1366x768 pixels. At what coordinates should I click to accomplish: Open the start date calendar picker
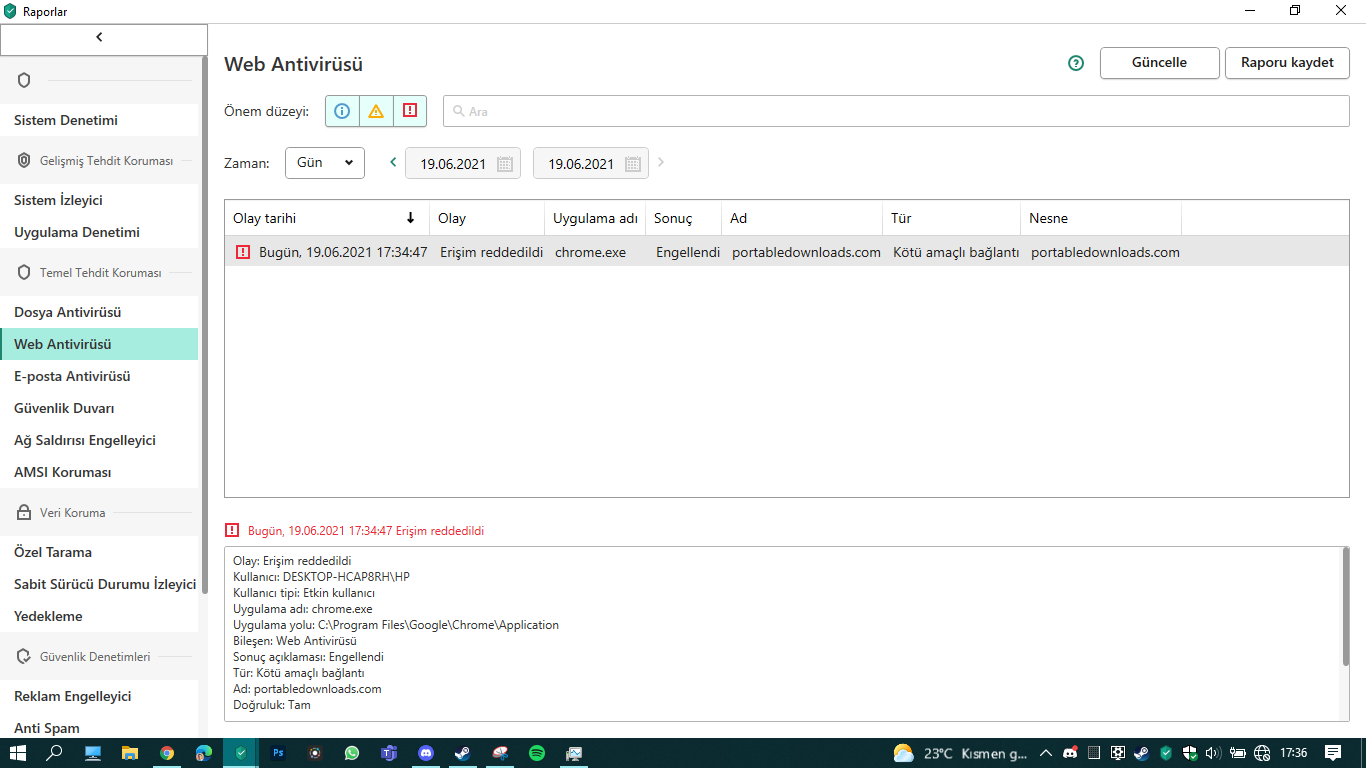point(505,164)
